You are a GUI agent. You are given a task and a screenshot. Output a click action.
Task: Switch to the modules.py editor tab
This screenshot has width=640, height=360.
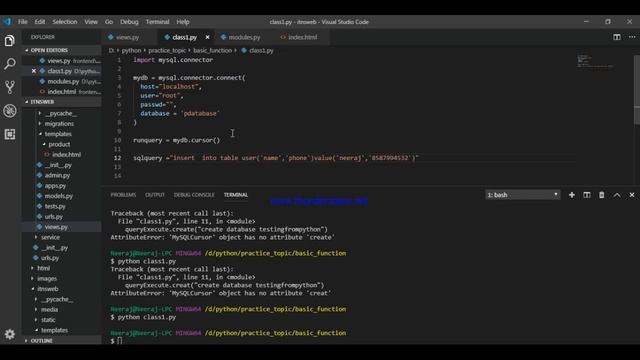244,37
